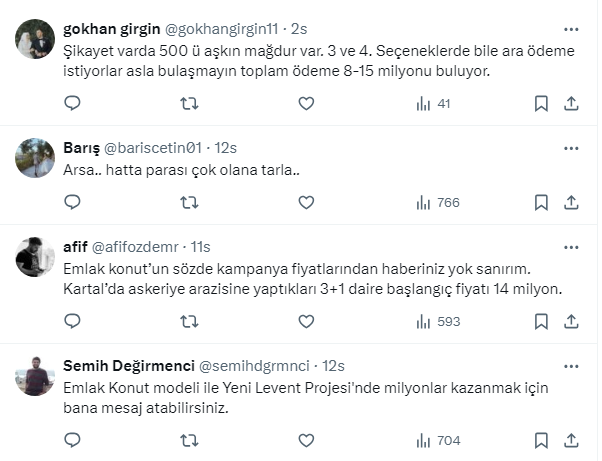
Task: Retweet afif's tweet
Action: 189,321
